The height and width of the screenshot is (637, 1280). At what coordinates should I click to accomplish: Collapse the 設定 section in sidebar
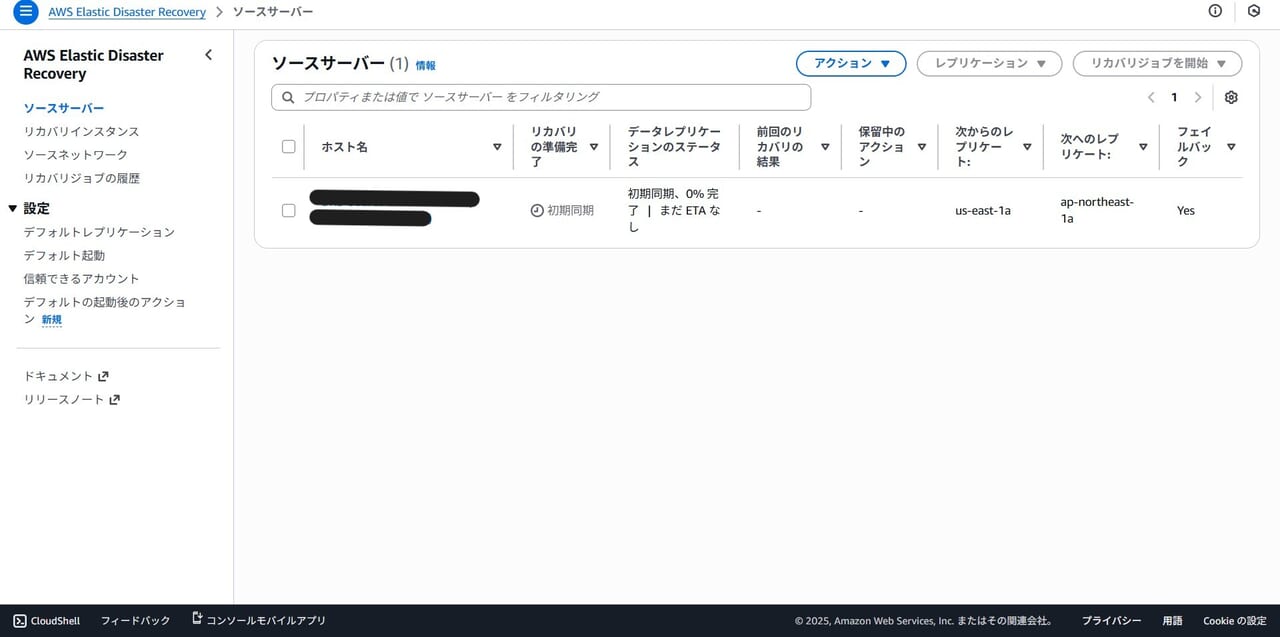point(13,208)
